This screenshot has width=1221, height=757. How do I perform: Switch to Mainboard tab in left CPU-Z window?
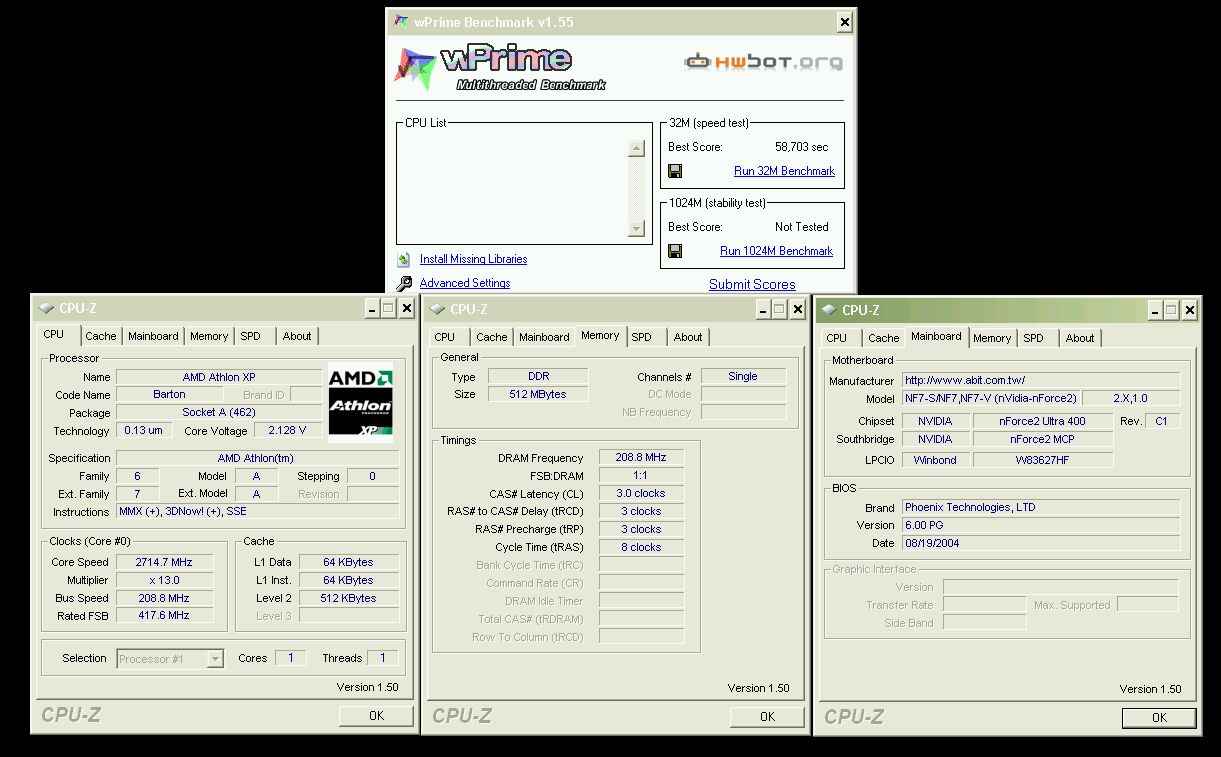(153, 336)
